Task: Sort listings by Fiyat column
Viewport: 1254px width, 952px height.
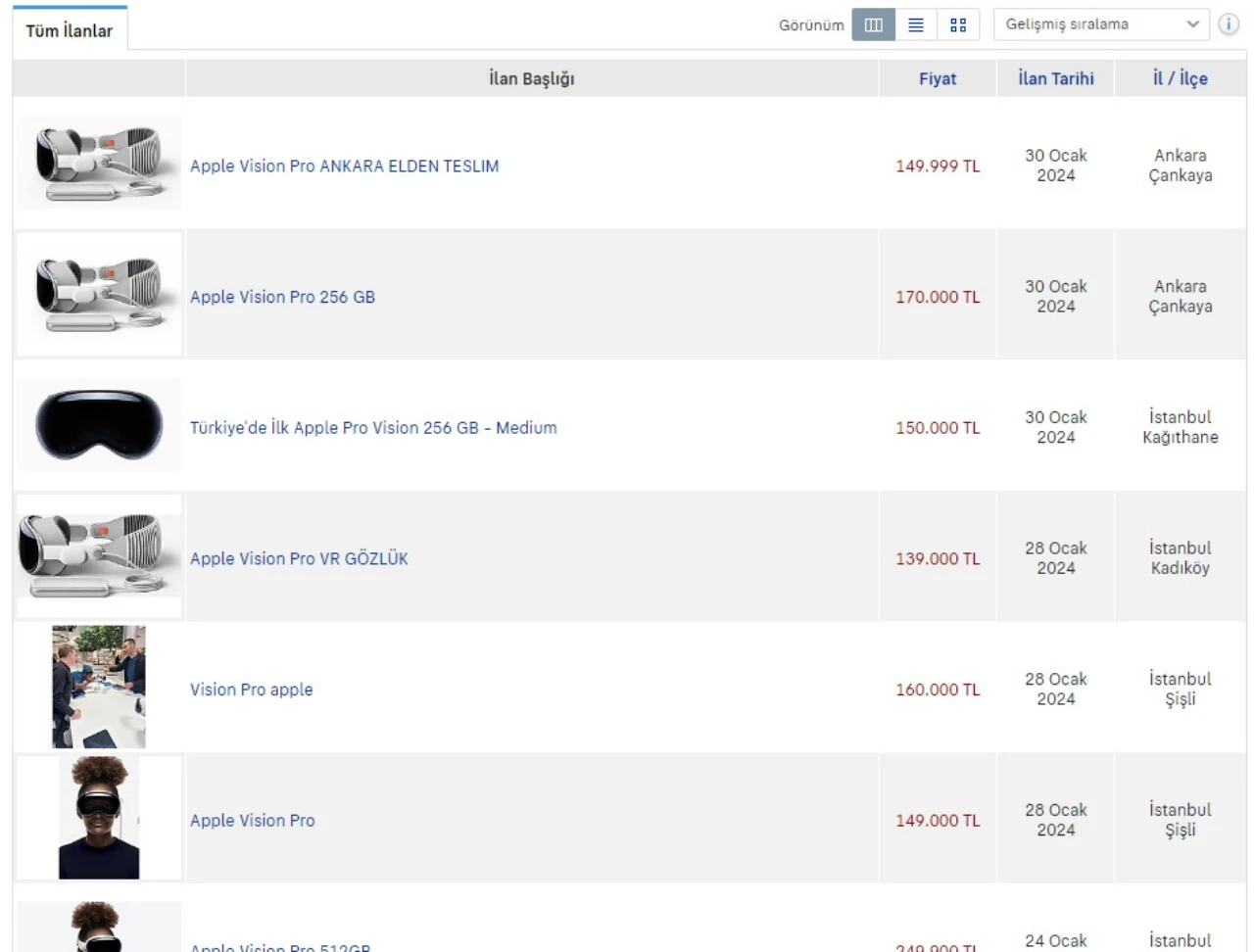Action: [937, 78]
